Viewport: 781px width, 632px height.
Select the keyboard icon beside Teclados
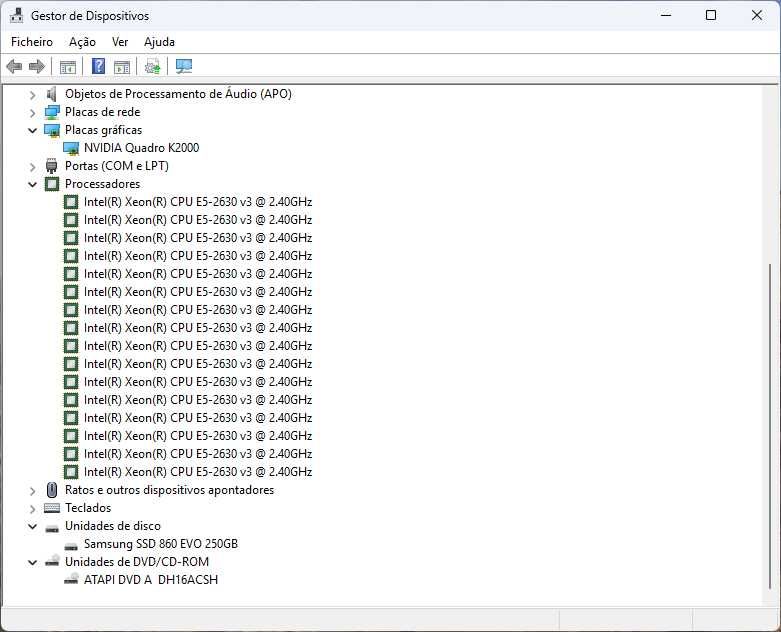52,508
